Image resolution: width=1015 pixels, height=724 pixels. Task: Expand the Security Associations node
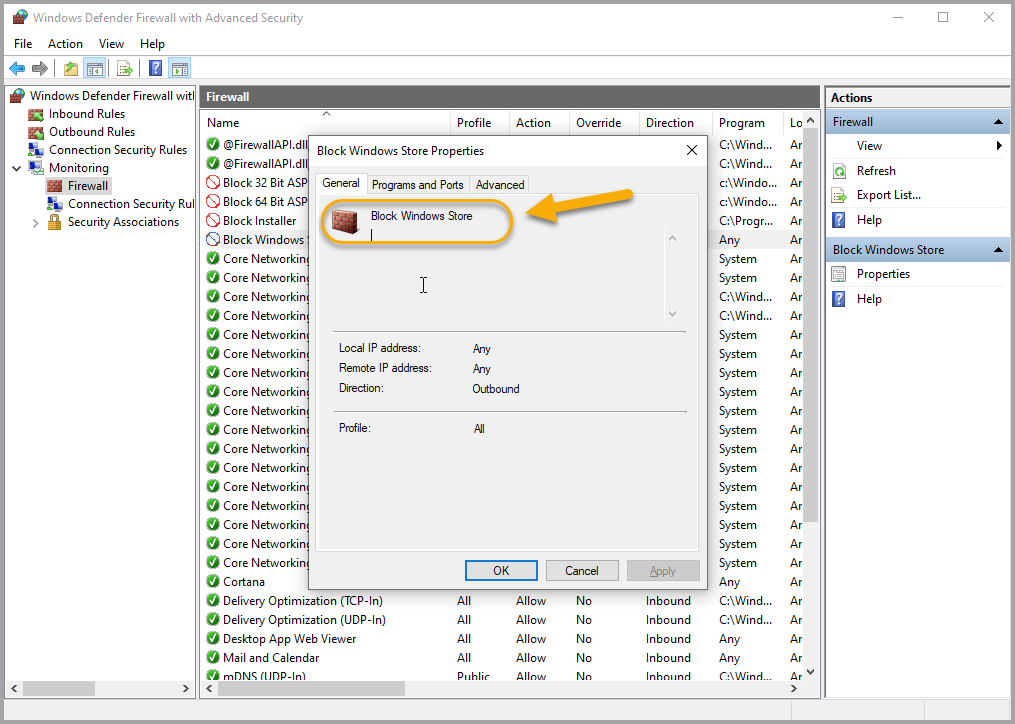point(36,222)
